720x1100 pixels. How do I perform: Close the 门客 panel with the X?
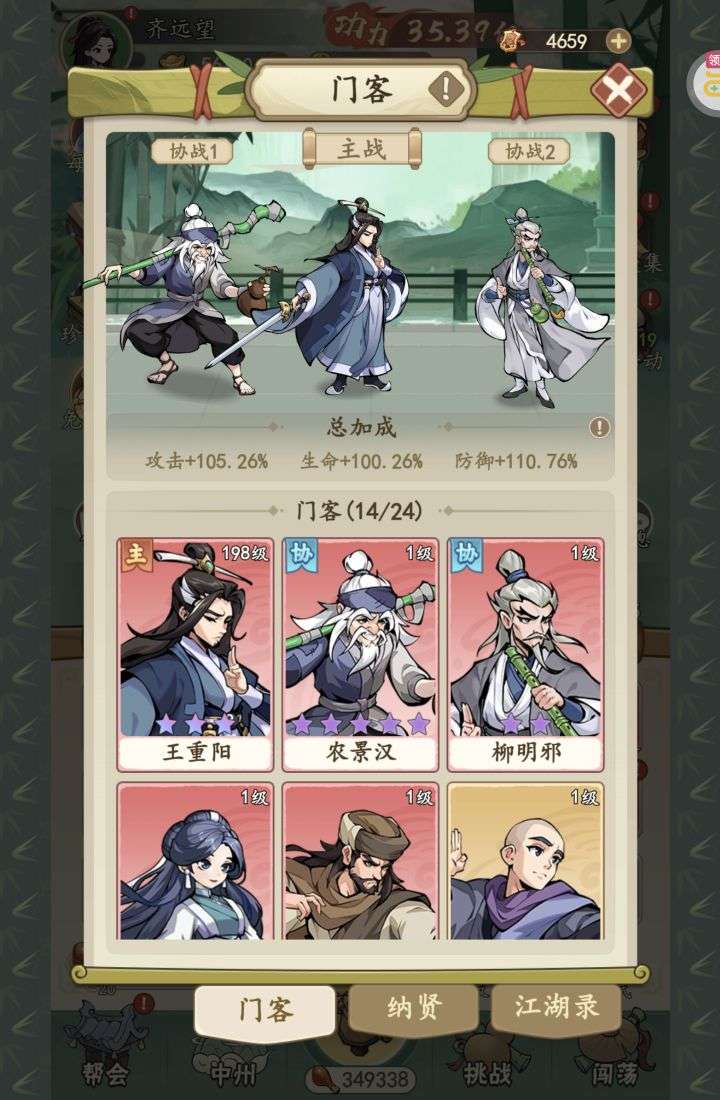pos(618,90)
